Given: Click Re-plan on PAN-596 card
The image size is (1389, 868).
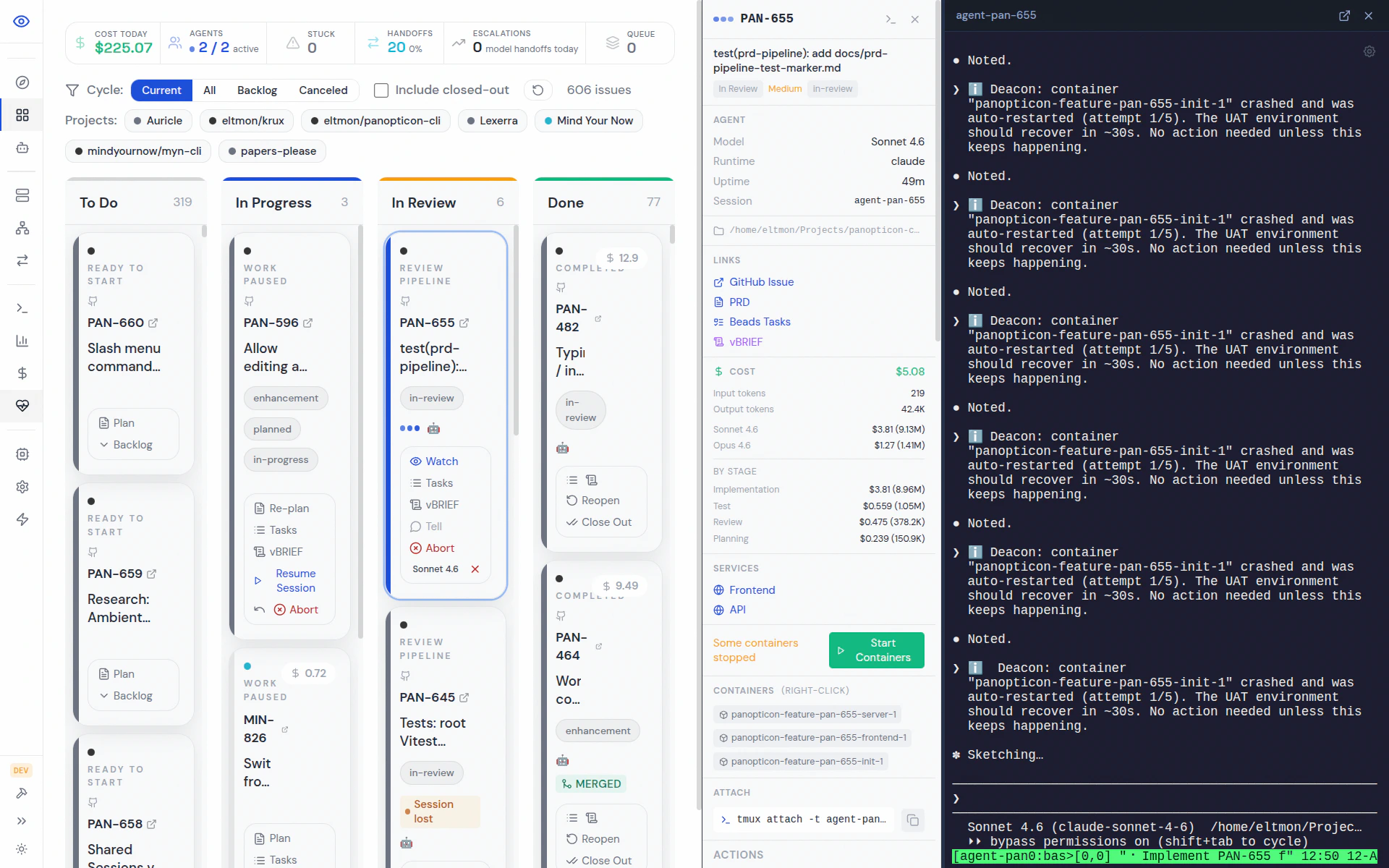Looking at the screenshot, I should coord(281,509).
